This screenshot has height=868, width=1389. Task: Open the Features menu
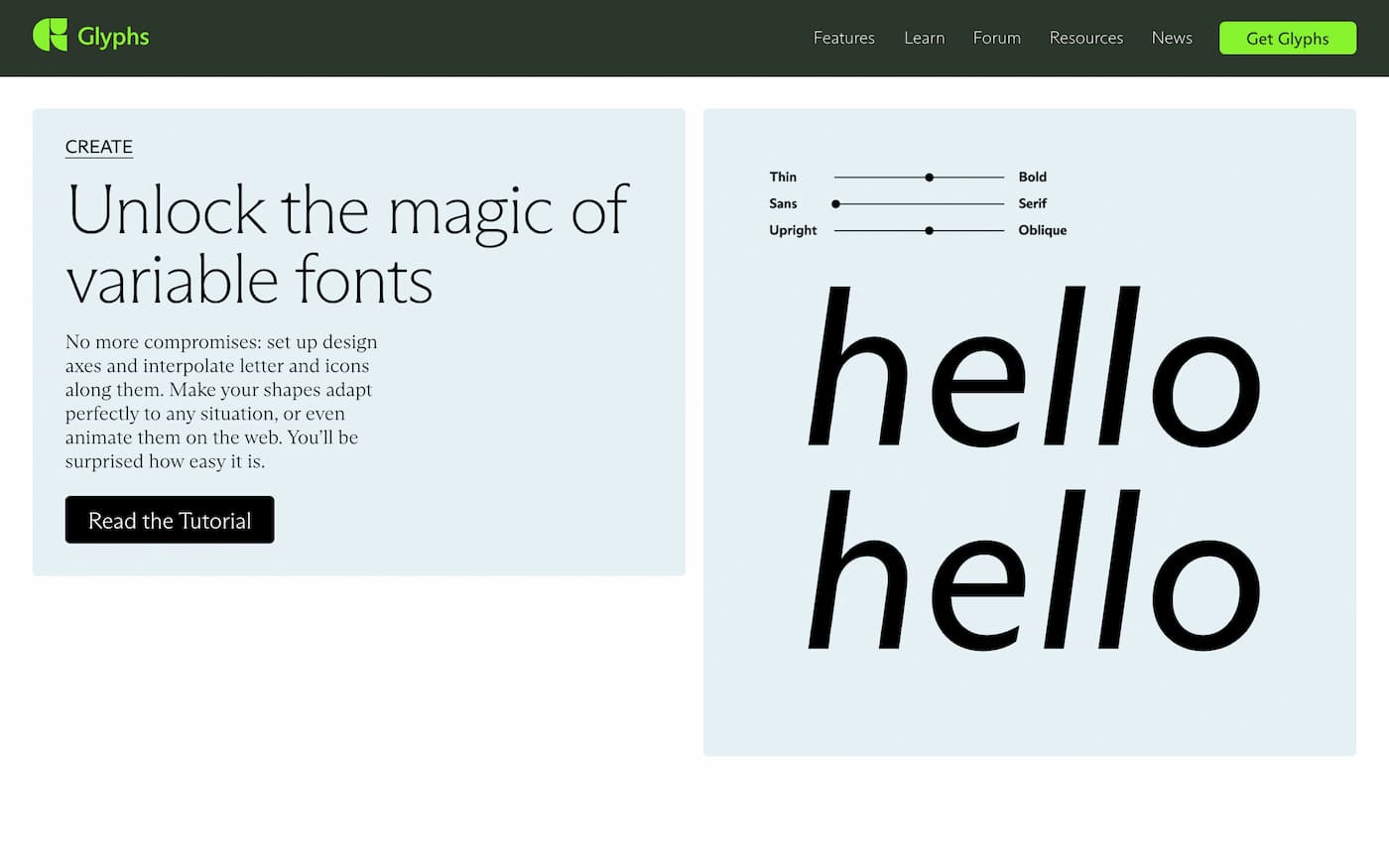(843, 38)
